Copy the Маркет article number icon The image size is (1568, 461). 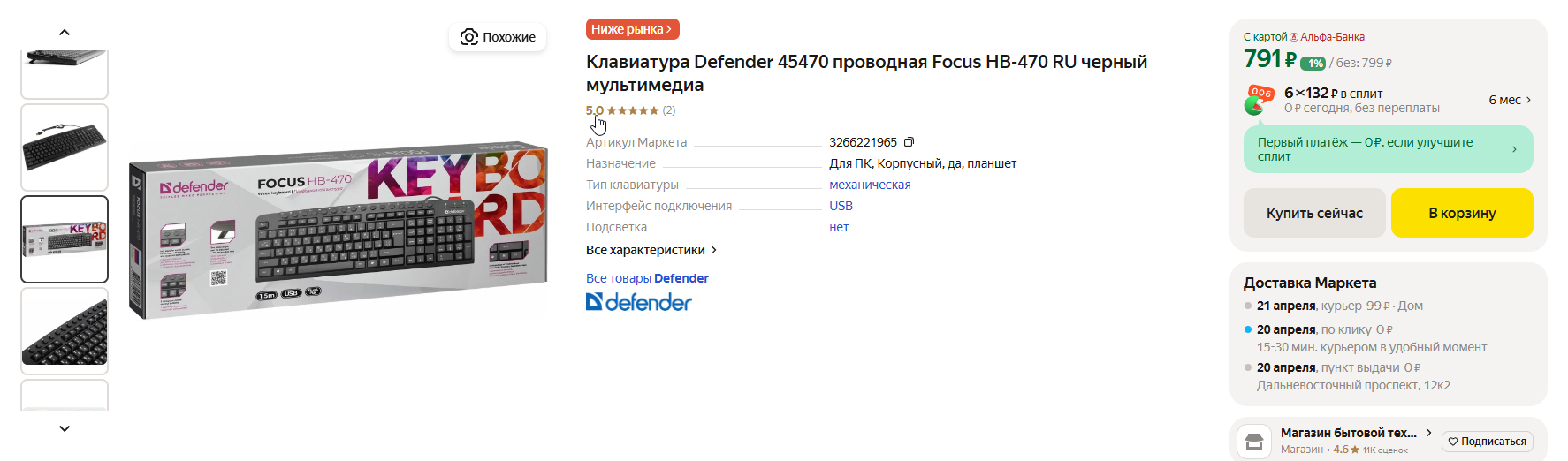tap(909, 142)
